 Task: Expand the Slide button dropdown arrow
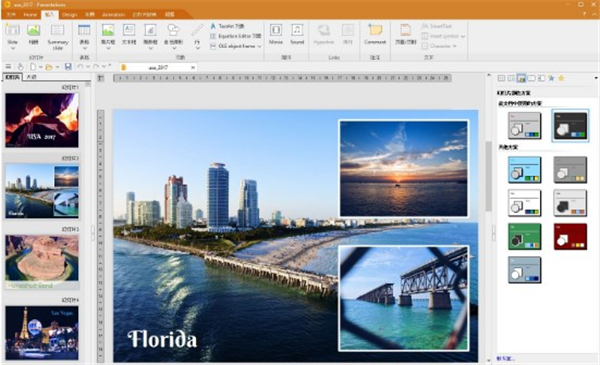(x=12, y=48)
